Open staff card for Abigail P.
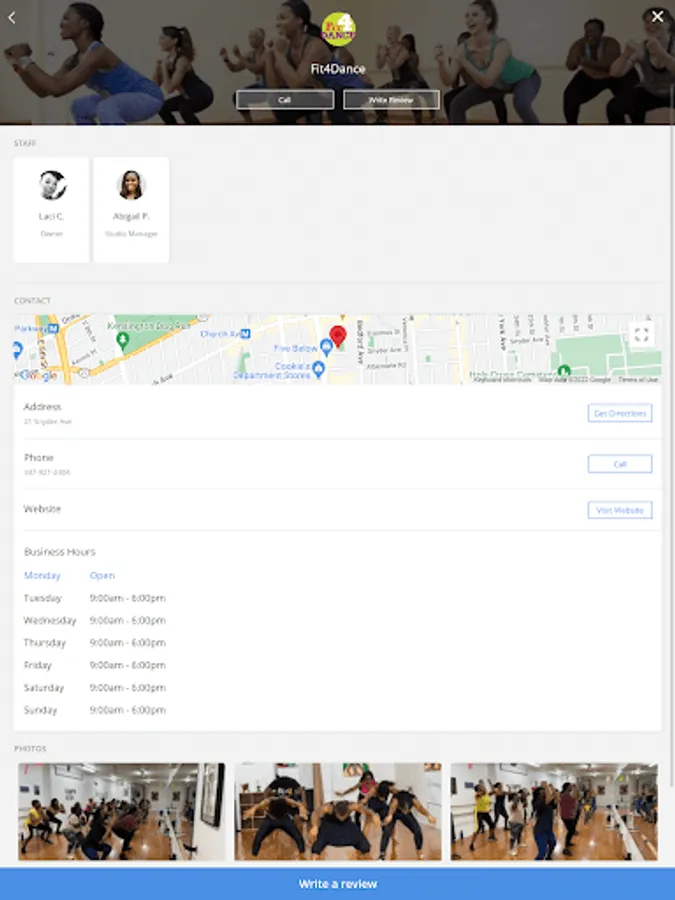 [131, 210]
